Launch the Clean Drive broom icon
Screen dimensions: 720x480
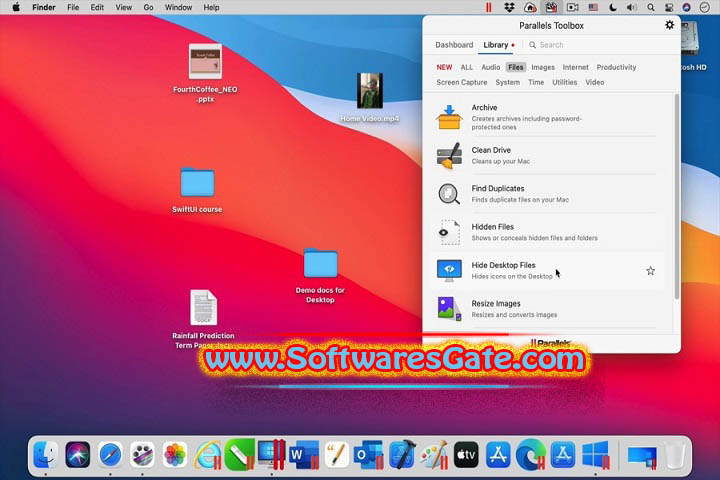click(449, 155)
